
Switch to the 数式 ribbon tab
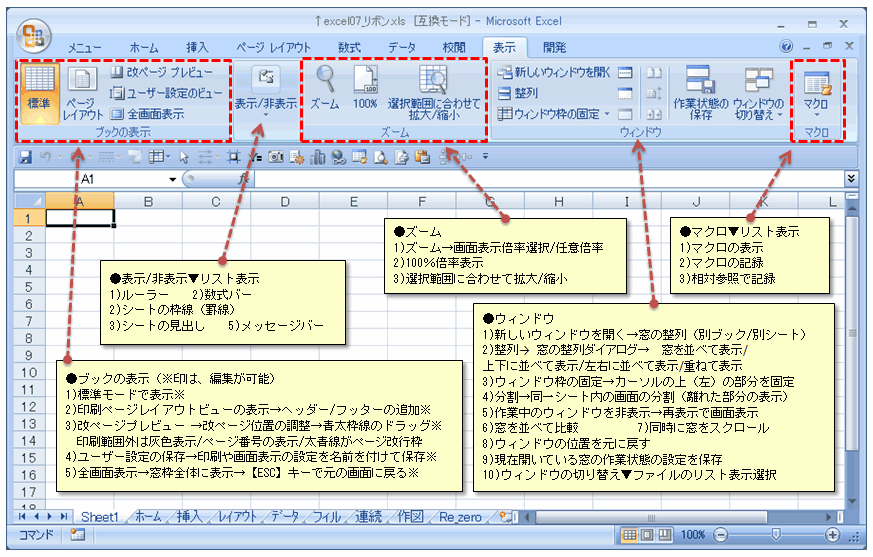tap(350, 48)
